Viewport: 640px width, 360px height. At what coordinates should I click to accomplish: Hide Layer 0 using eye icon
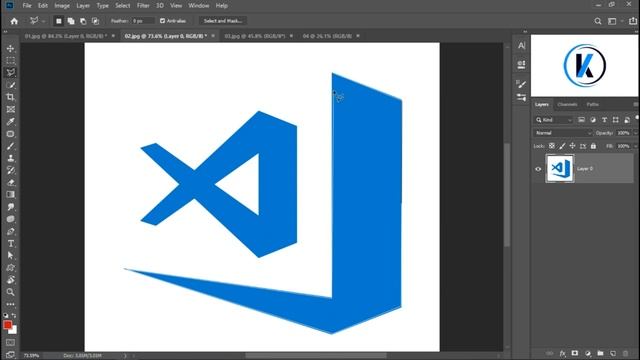538,169
